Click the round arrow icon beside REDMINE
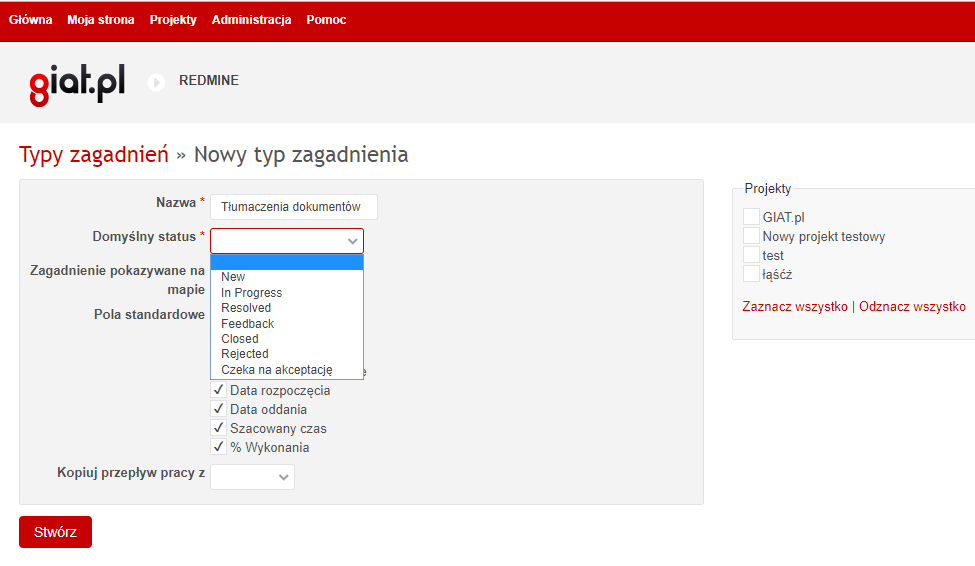 pyautogui.click(x=156, y=82)
